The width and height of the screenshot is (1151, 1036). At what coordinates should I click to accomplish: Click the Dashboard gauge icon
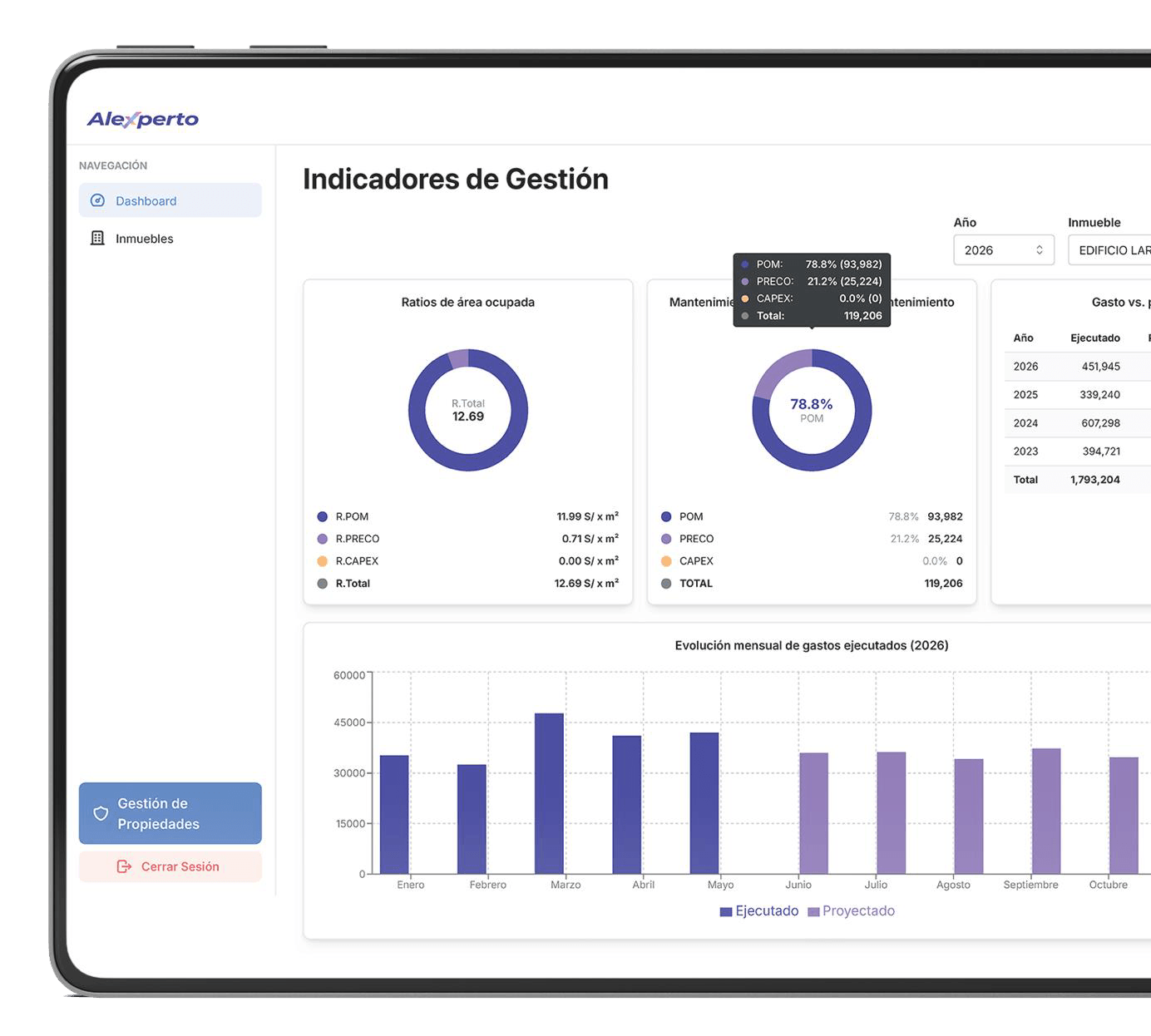tap(97, 200)
